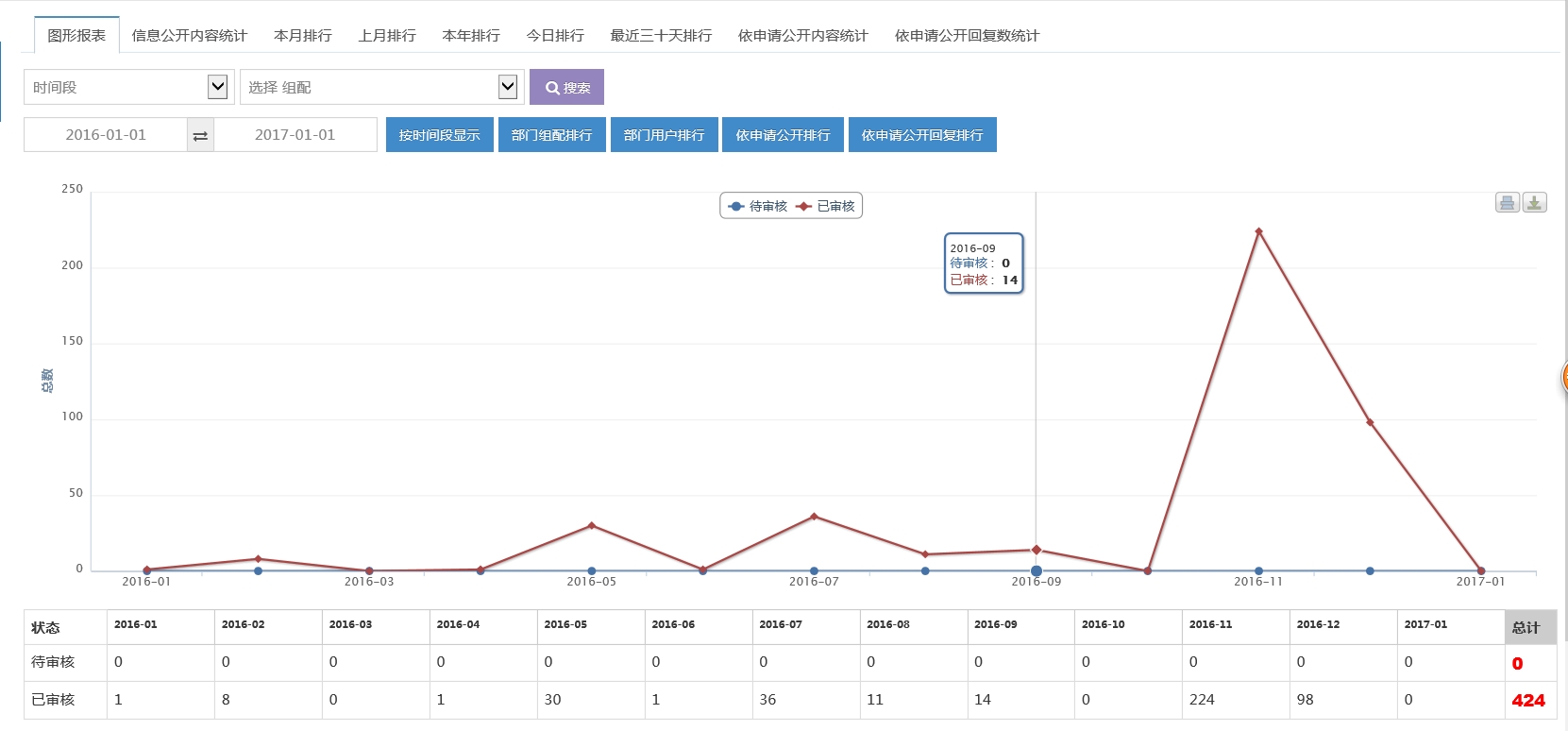The width and height of the screenshot is (1568, 731).
Task: Click the 待审核 row label in table
Action: point(53,662)
